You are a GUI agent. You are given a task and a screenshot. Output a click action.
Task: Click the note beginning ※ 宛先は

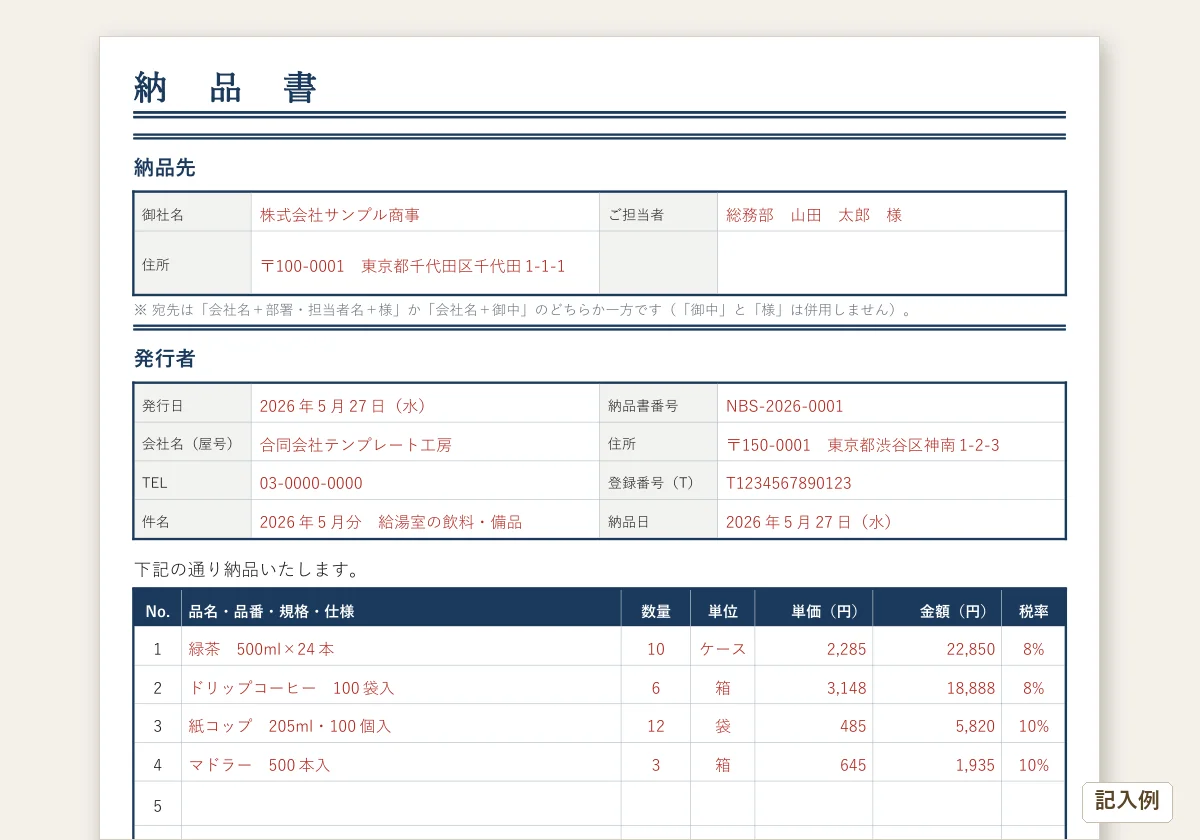[525, 310]
